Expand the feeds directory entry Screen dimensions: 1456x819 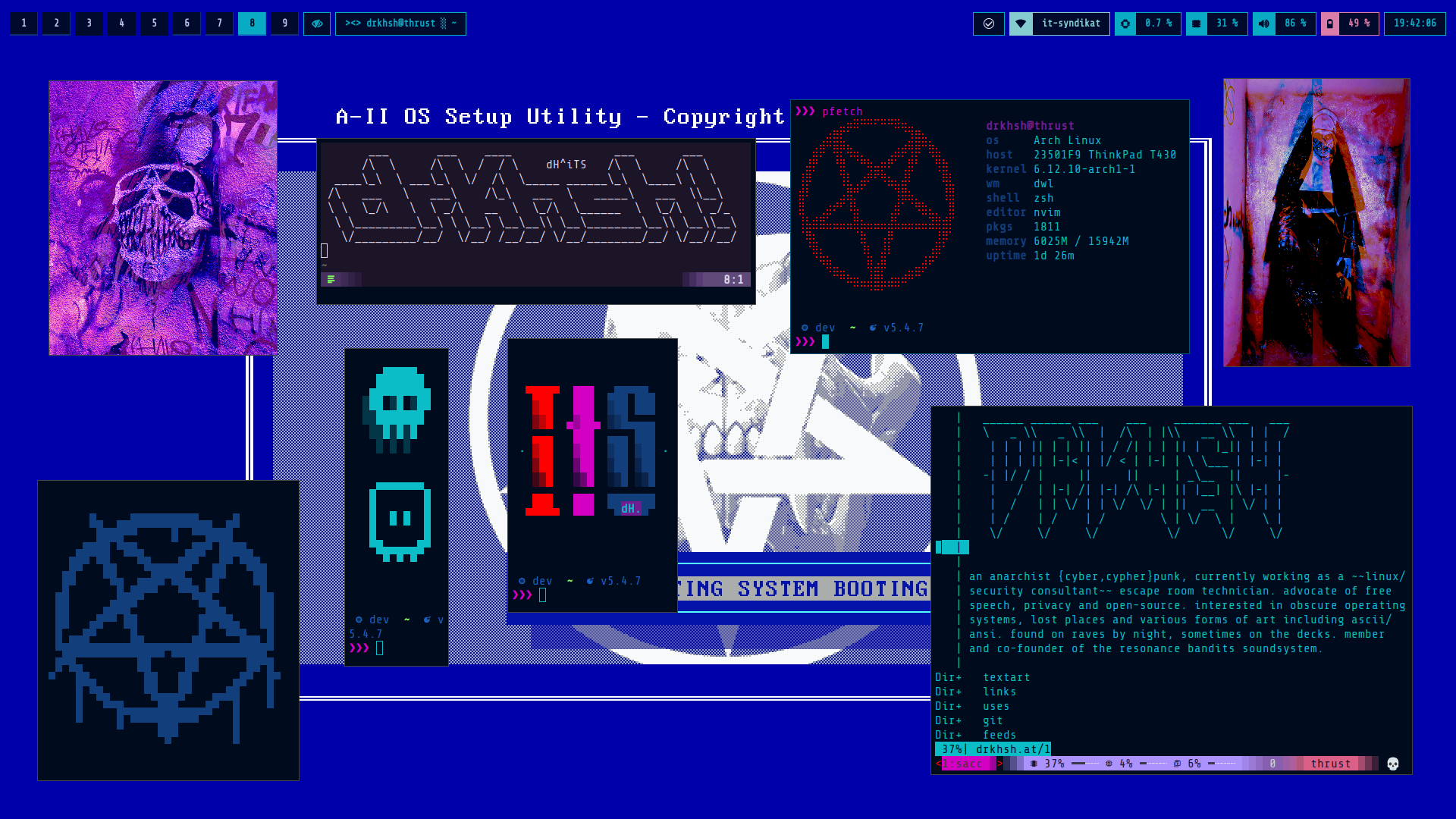pos(999,735)
